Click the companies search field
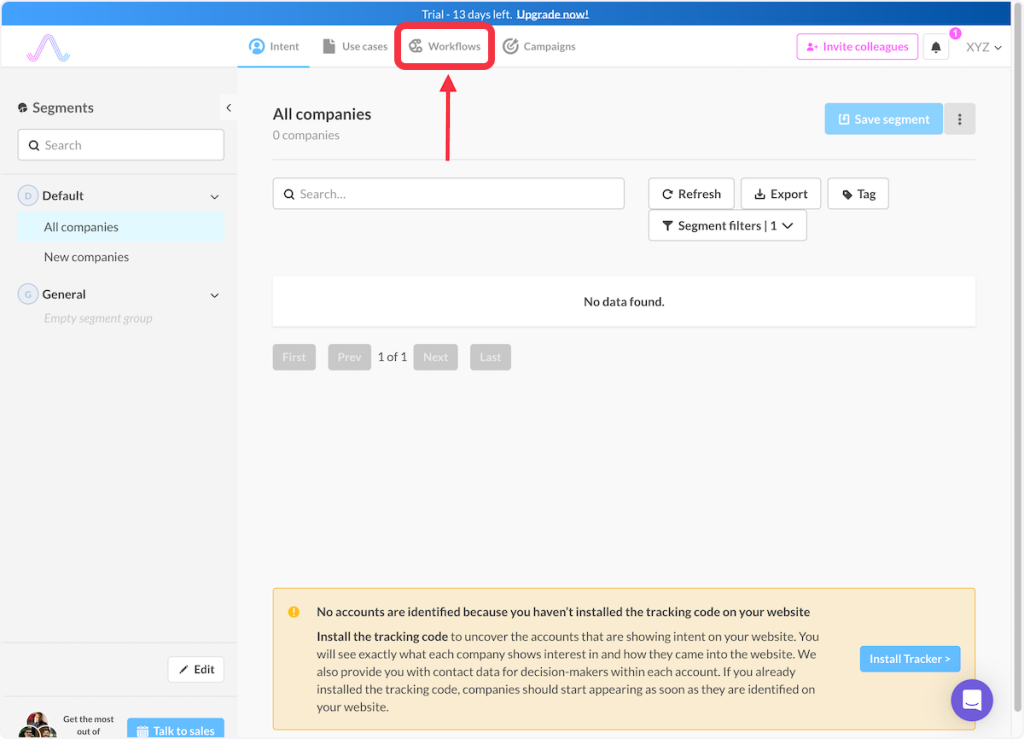 pyautogui.click(x=448, y=194)
